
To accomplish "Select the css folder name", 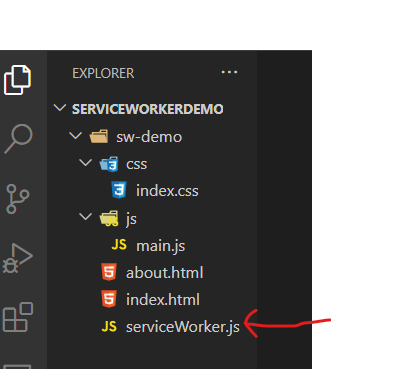I will click(x=136, y=164).
